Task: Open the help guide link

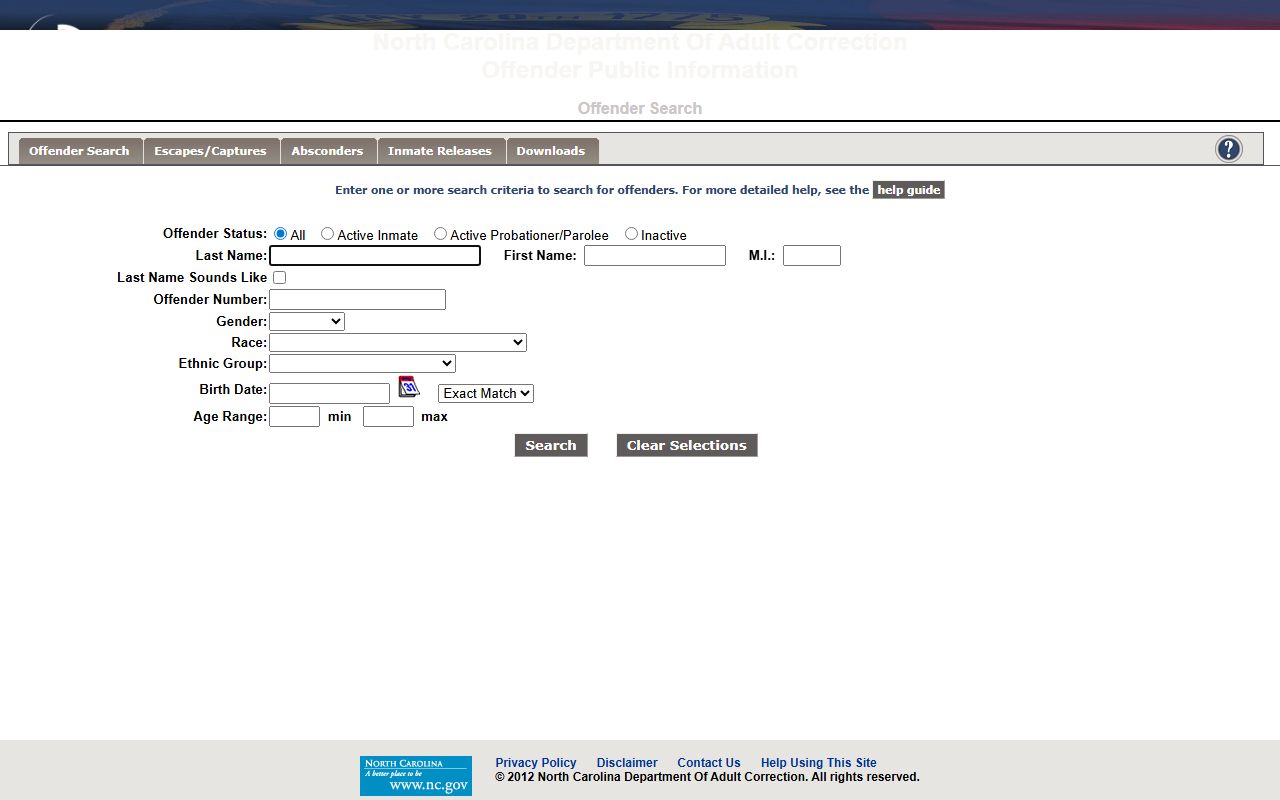Action: pos(909,190)
